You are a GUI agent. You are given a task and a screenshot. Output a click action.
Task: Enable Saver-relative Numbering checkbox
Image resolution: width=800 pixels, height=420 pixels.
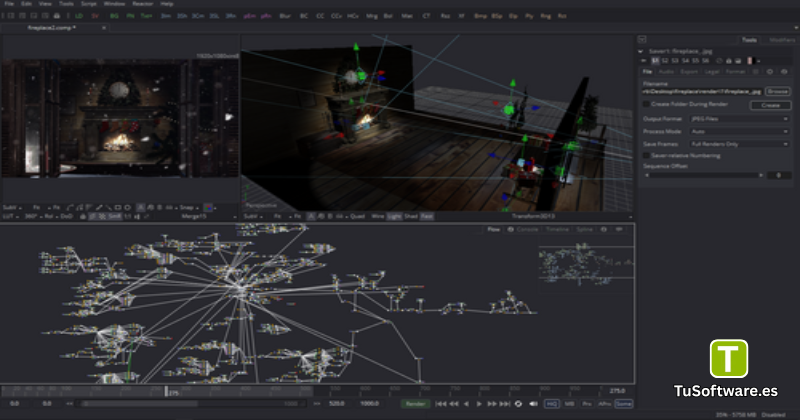(646, 155)
